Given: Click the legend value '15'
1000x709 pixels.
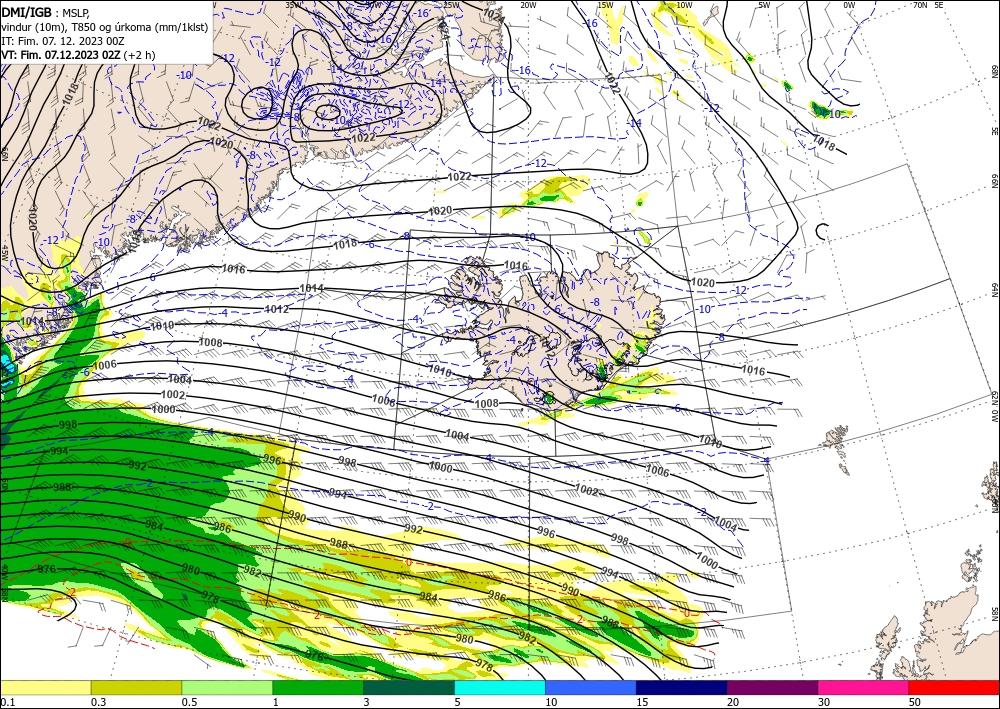Looking at the screenshot, I should (642, 702).
